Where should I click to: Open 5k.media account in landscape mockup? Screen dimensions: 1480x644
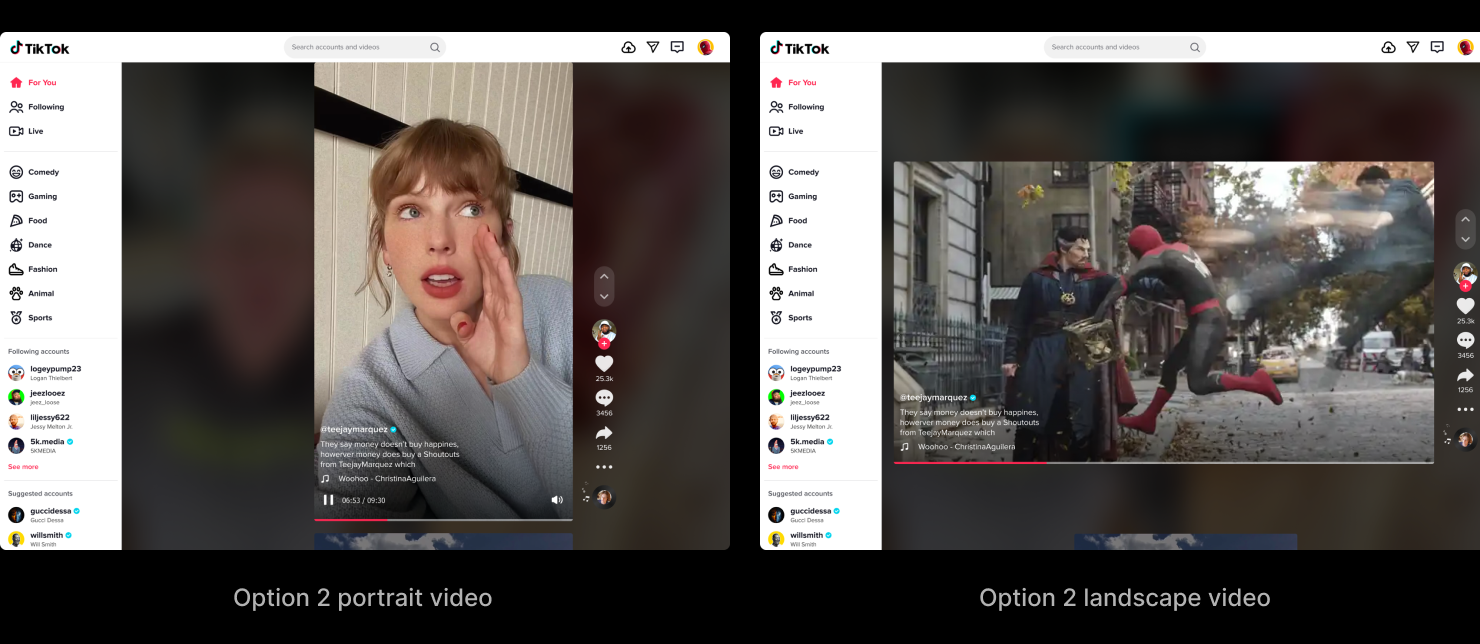pos(801,446)
